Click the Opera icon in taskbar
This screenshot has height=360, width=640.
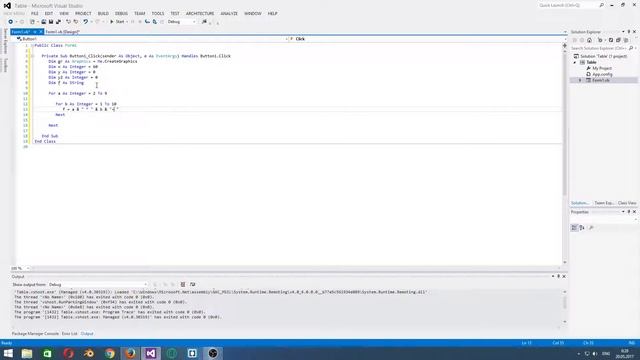[68, 353]
